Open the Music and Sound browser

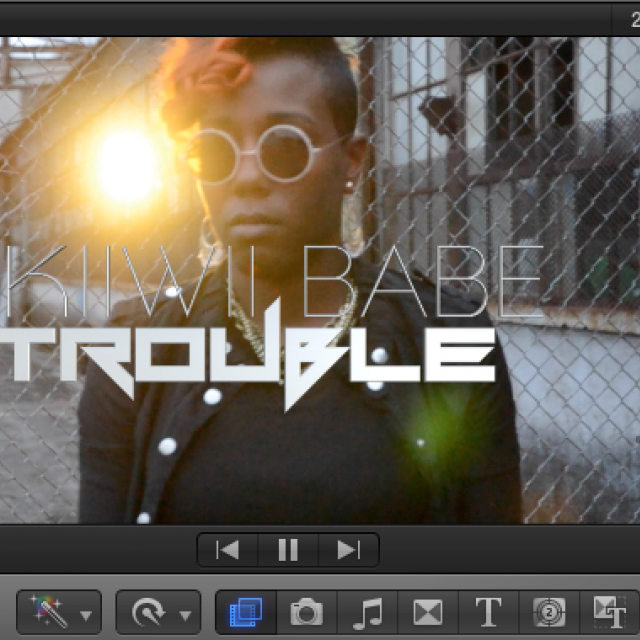point(367,612)
